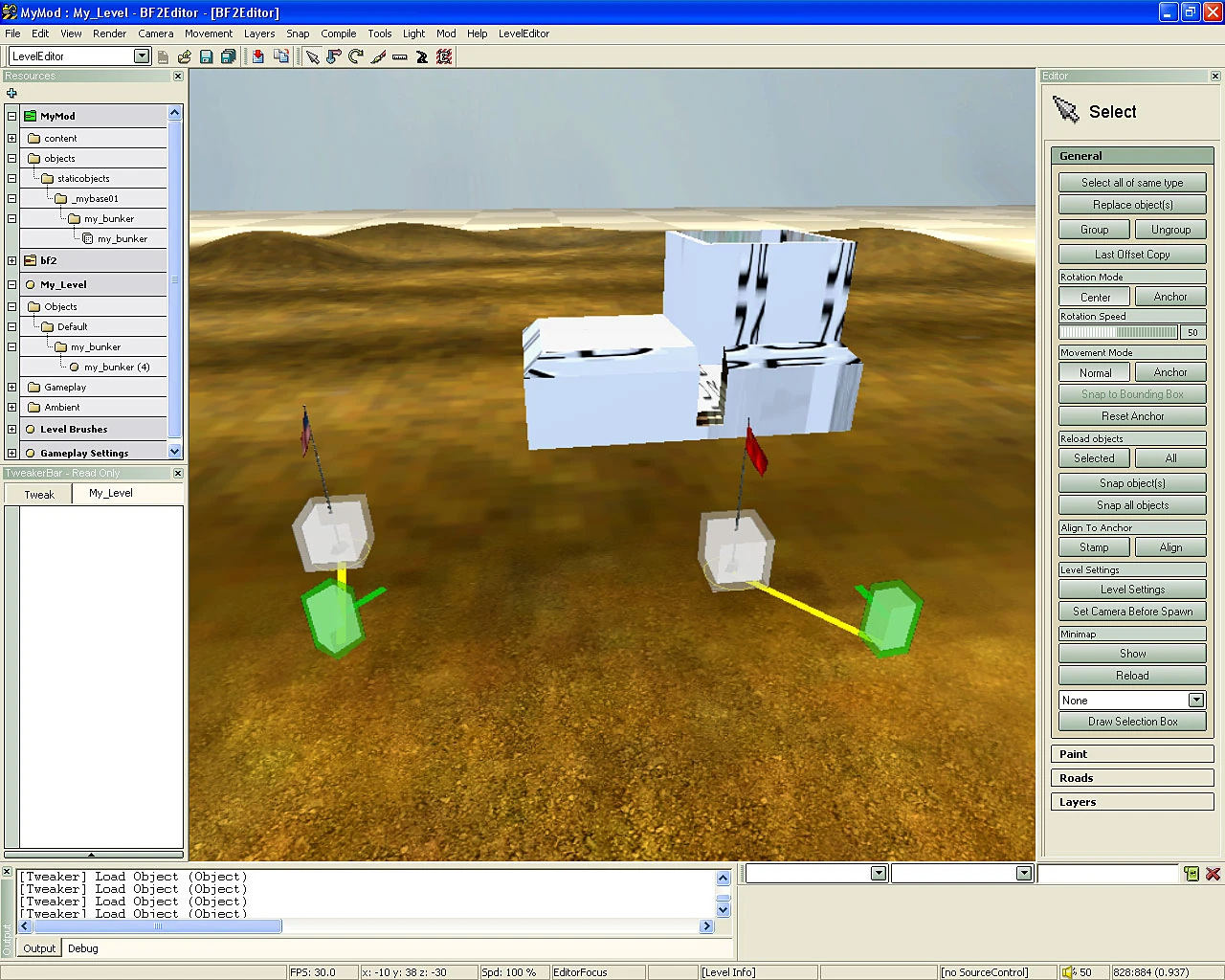
Task: Click the blue down-arrow toolbar tool
Action: 334,56
